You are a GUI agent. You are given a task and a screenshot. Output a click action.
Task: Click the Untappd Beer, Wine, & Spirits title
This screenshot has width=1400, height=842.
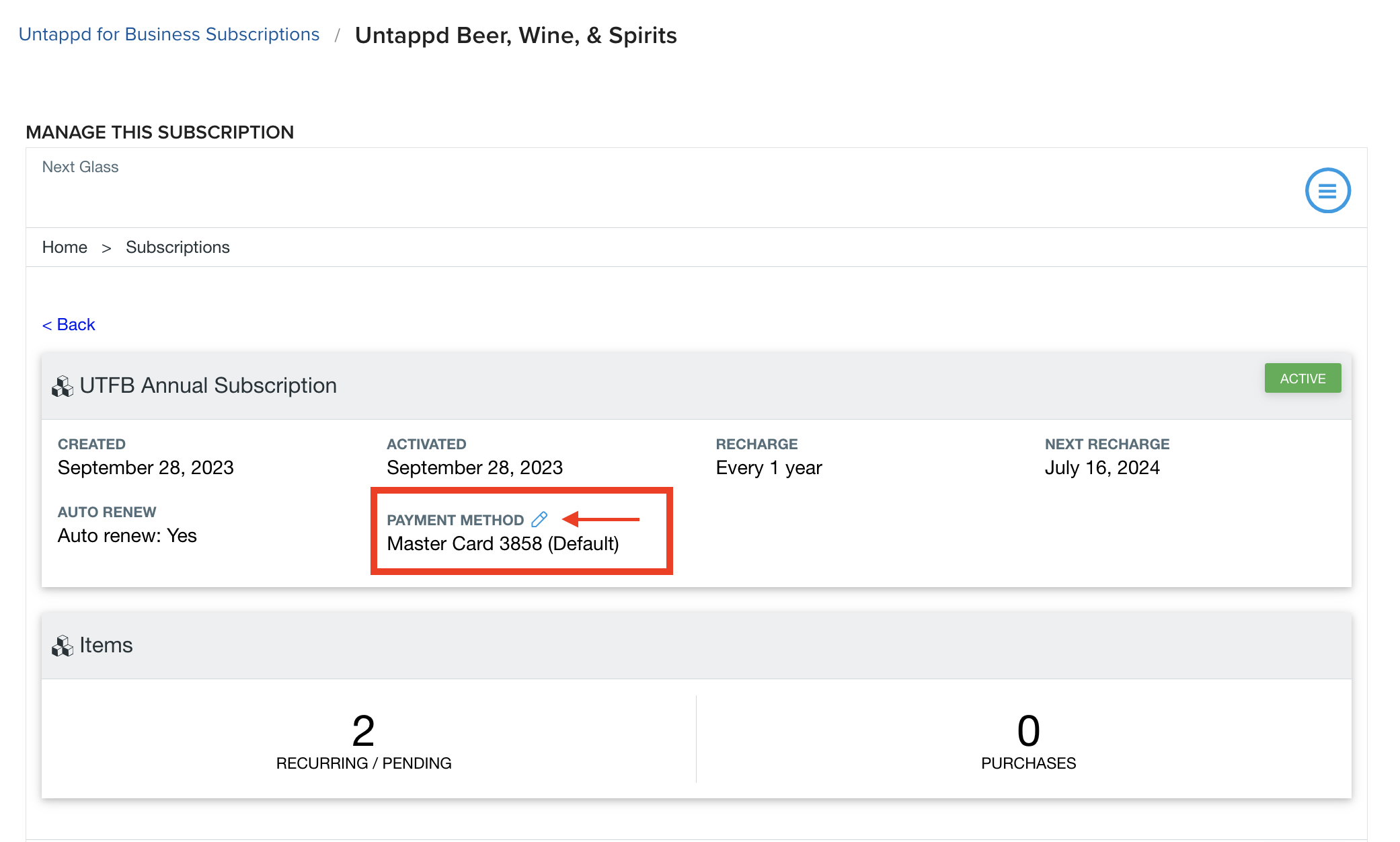pyautogui.click(x=516, y=35)
